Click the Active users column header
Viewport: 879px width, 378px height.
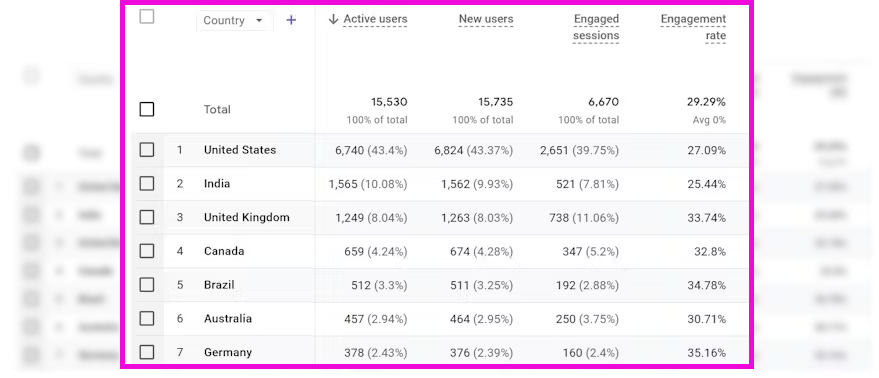[x=375, y=20]
